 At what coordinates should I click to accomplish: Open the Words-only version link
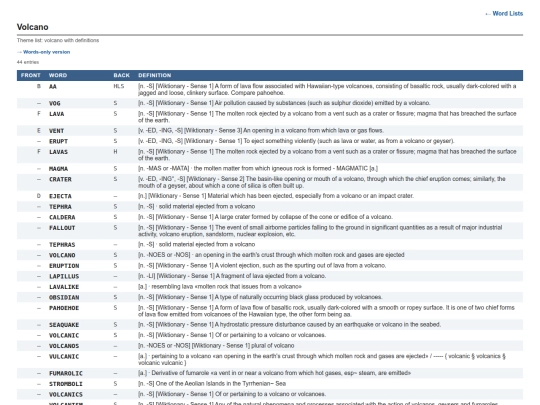pos(43,52)
